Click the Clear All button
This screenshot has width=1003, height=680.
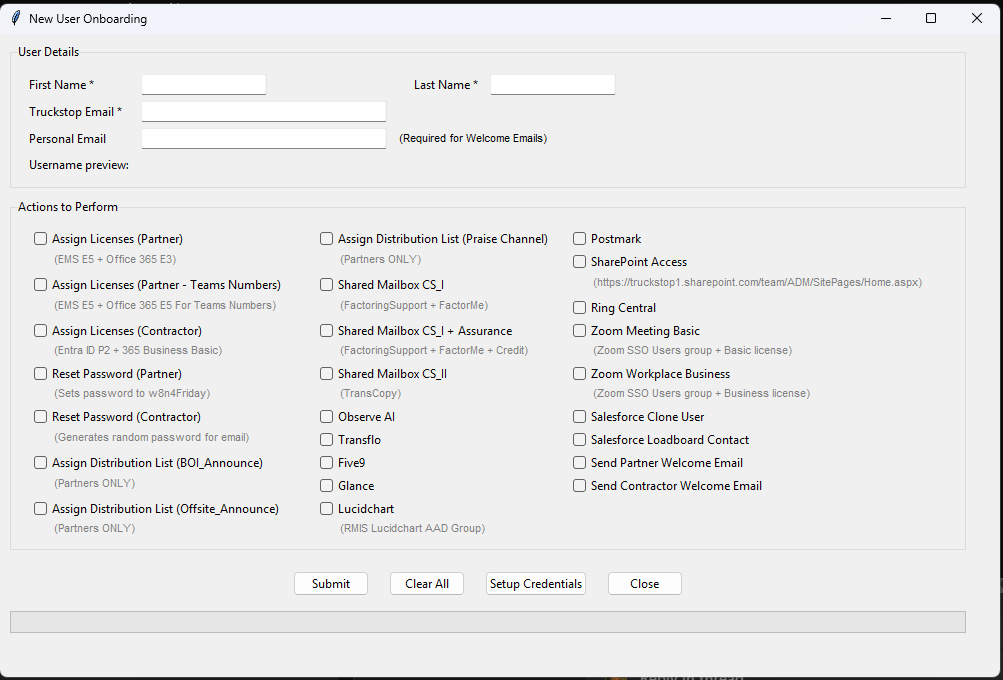coord(426,583)
